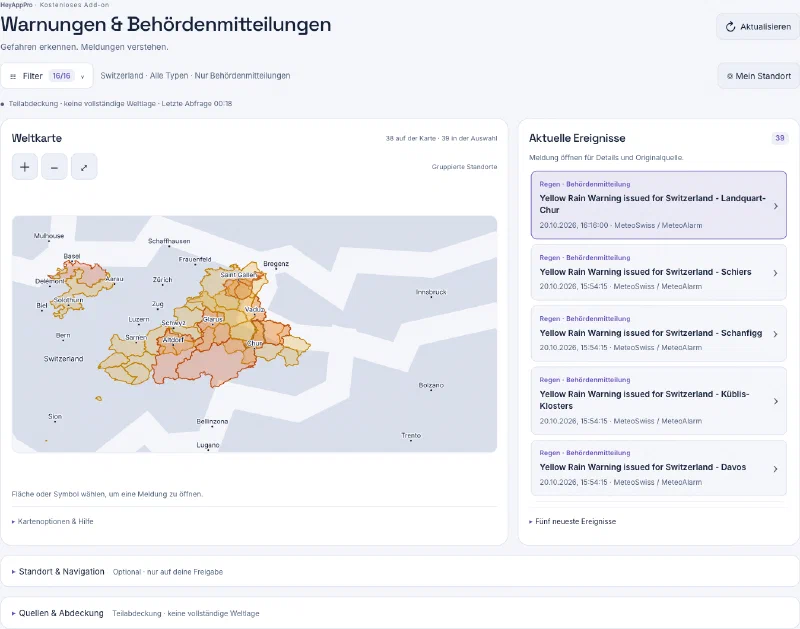Image resolution: width=800 pixels, height=629 pixels.
Task: Zoom in on the world map
Action: 24,167
